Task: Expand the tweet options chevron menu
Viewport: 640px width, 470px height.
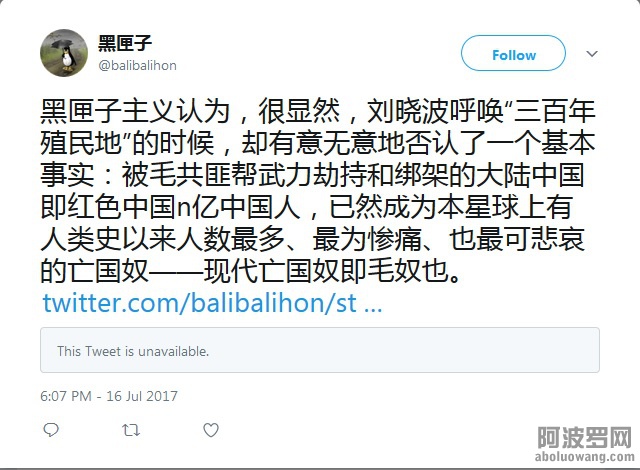Action: [x=592, y=53]
